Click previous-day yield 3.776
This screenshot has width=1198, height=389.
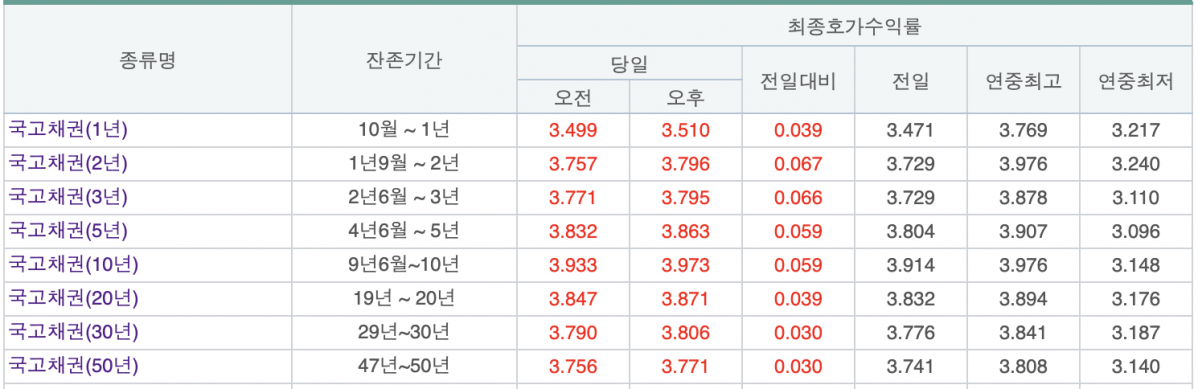click(911, 333)
